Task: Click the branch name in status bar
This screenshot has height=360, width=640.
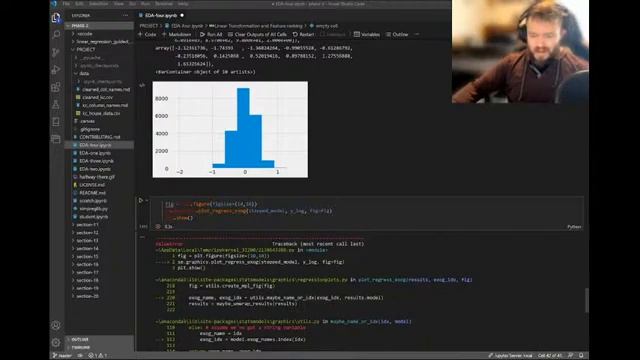Action: click(62, 356)
